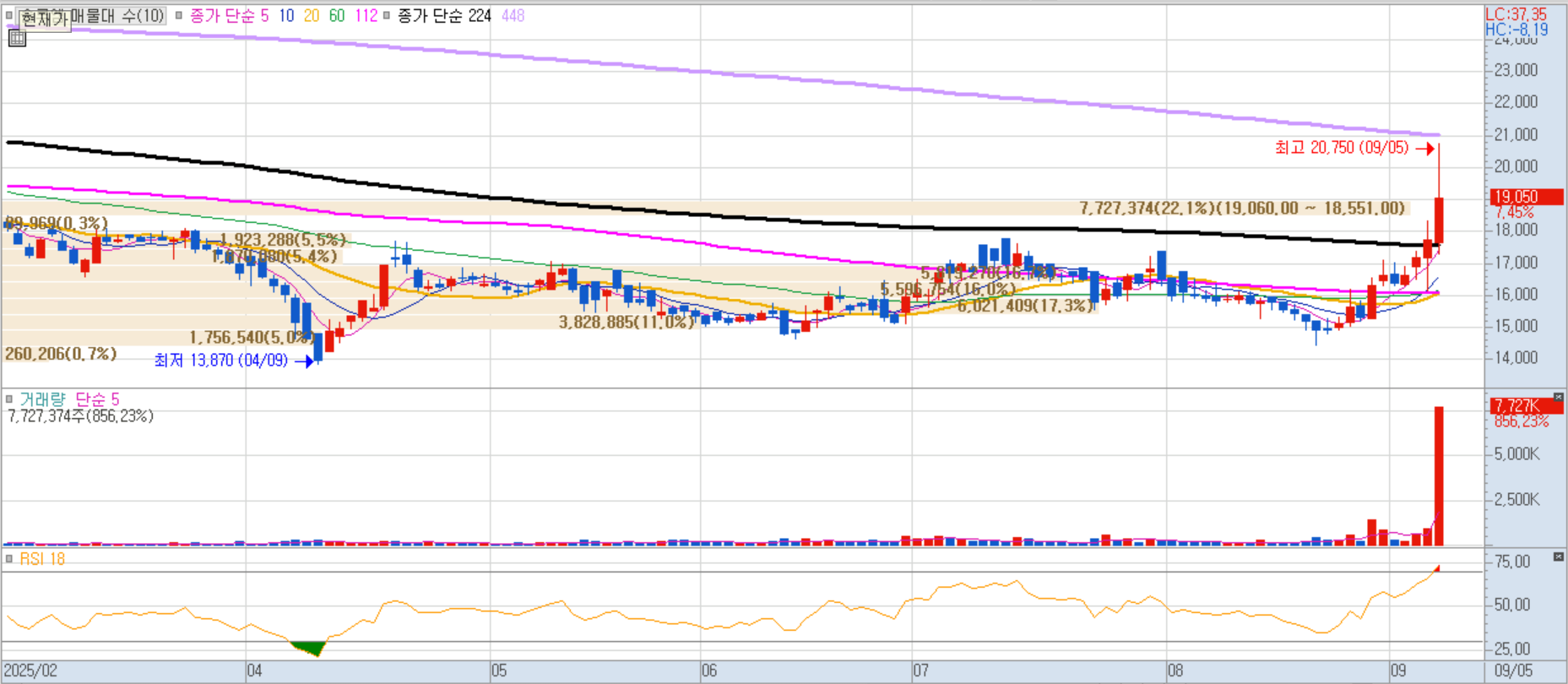This screenshot has height=684, width=1568.
Task: Select the 거래량 volume indicator label
Action: pyautogui.click(x=42, y=399)
